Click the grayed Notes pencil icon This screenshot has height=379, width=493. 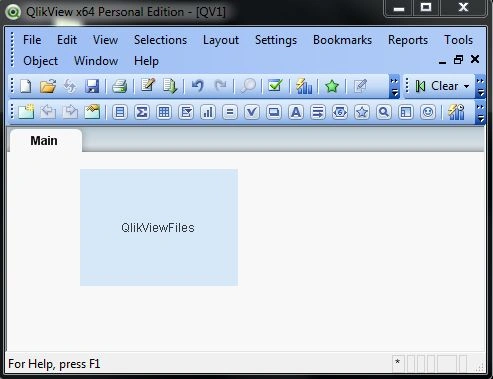click(x=360, y=86)
